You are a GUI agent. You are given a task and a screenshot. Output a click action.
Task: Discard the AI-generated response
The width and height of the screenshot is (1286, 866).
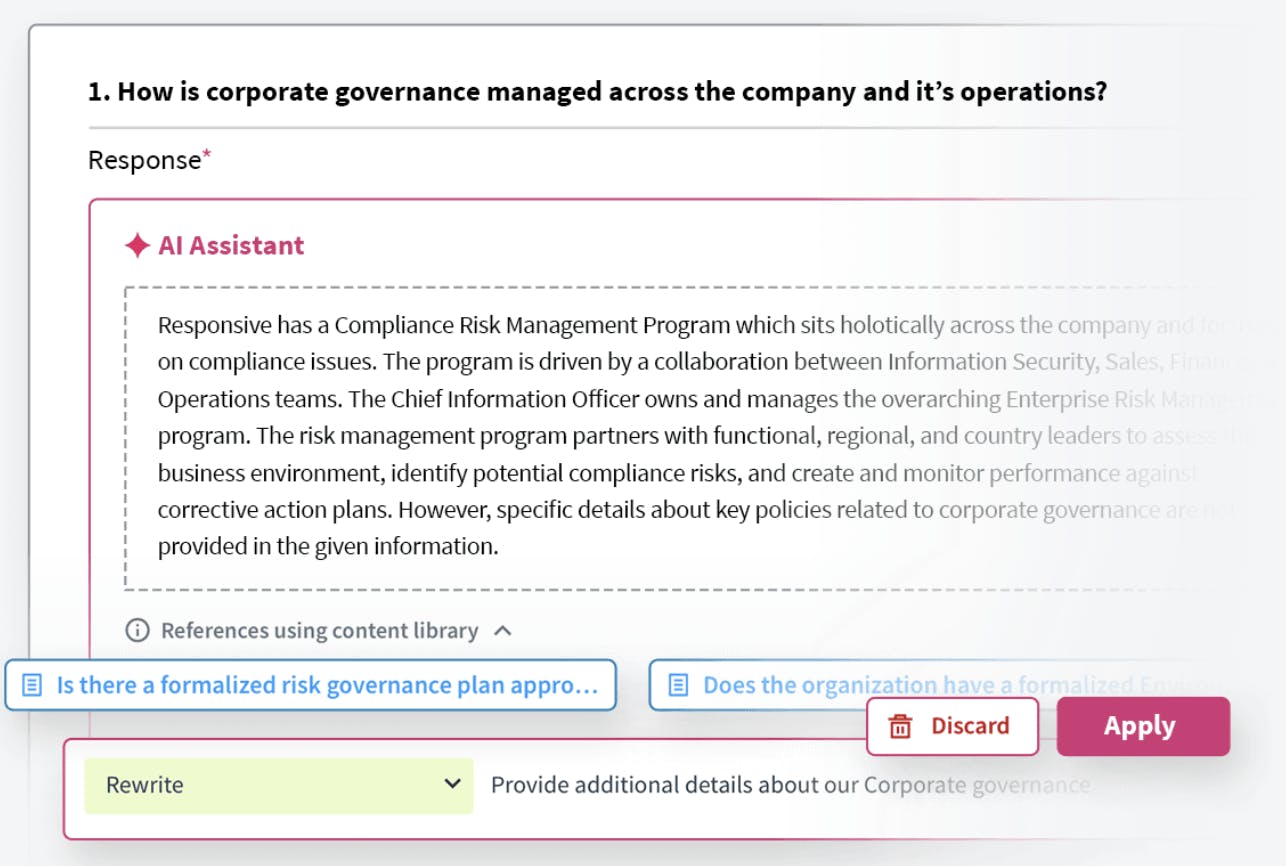(952, 726)
